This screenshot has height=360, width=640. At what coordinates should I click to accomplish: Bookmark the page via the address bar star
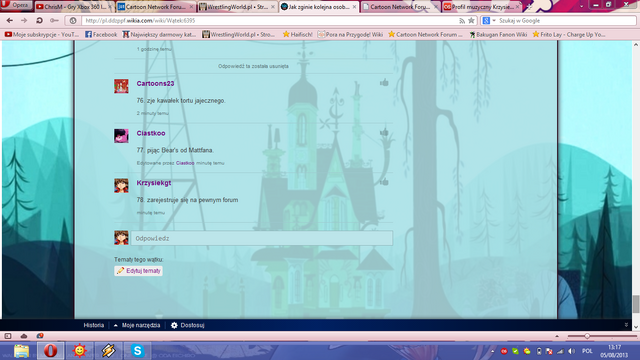point(471,20)
